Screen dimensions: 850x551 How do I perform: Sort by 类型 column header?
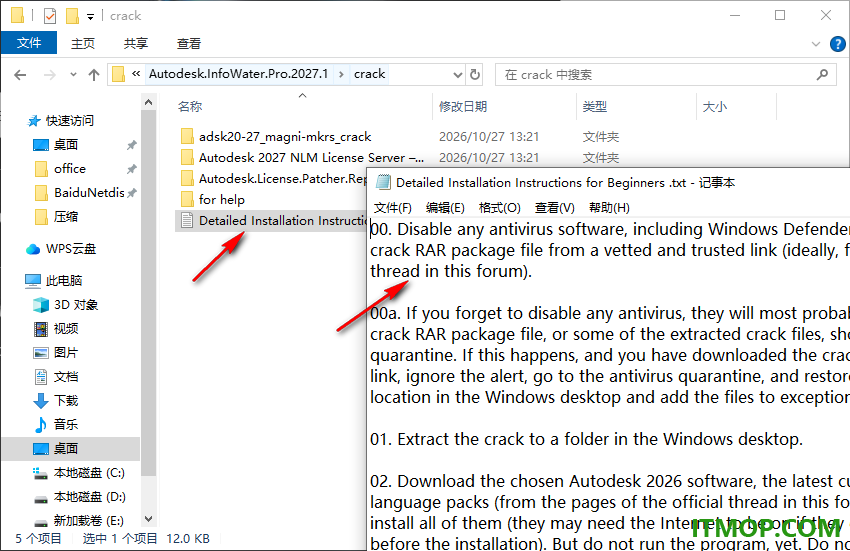pos(595,106)
